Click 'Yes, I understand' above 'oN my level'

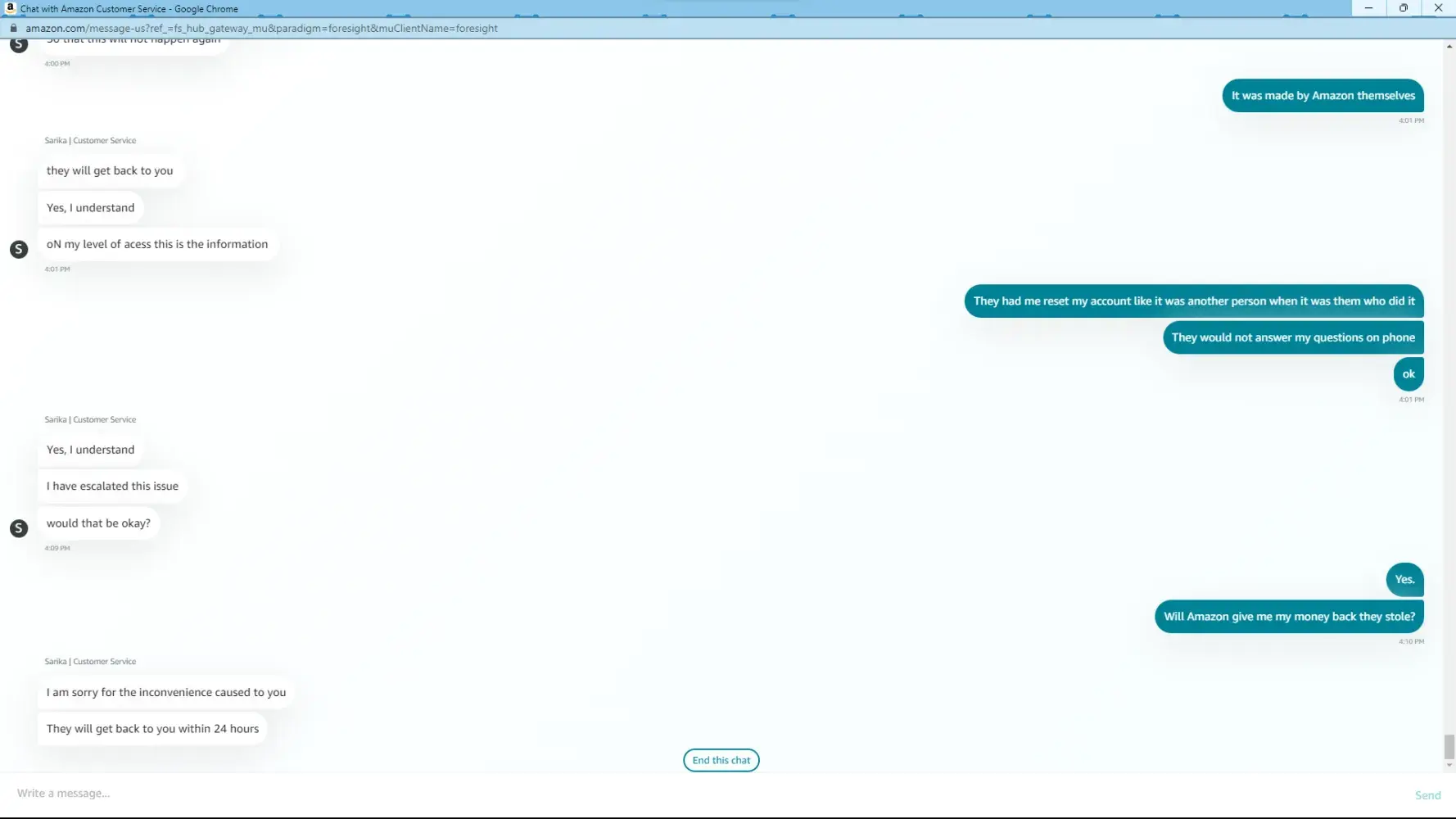tap(91, 208)
